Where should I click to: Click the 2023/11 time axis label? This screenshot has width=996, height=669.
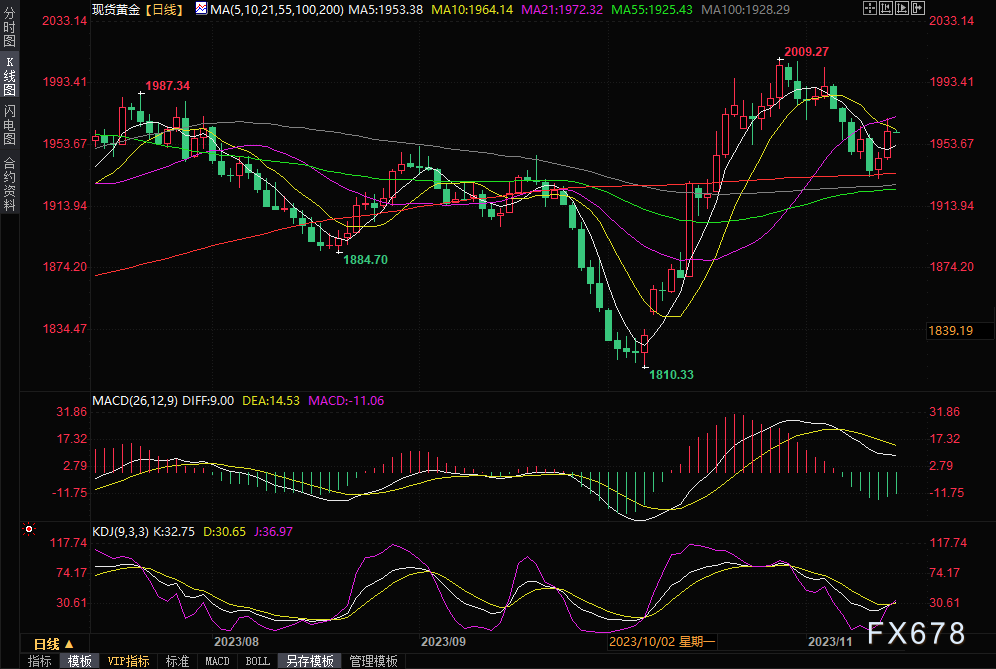830,642
